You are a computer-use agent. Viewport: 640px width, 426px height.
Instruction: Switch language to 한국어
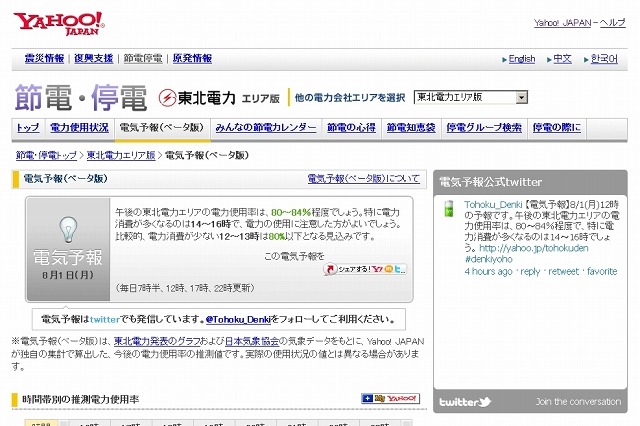[604, 59]
